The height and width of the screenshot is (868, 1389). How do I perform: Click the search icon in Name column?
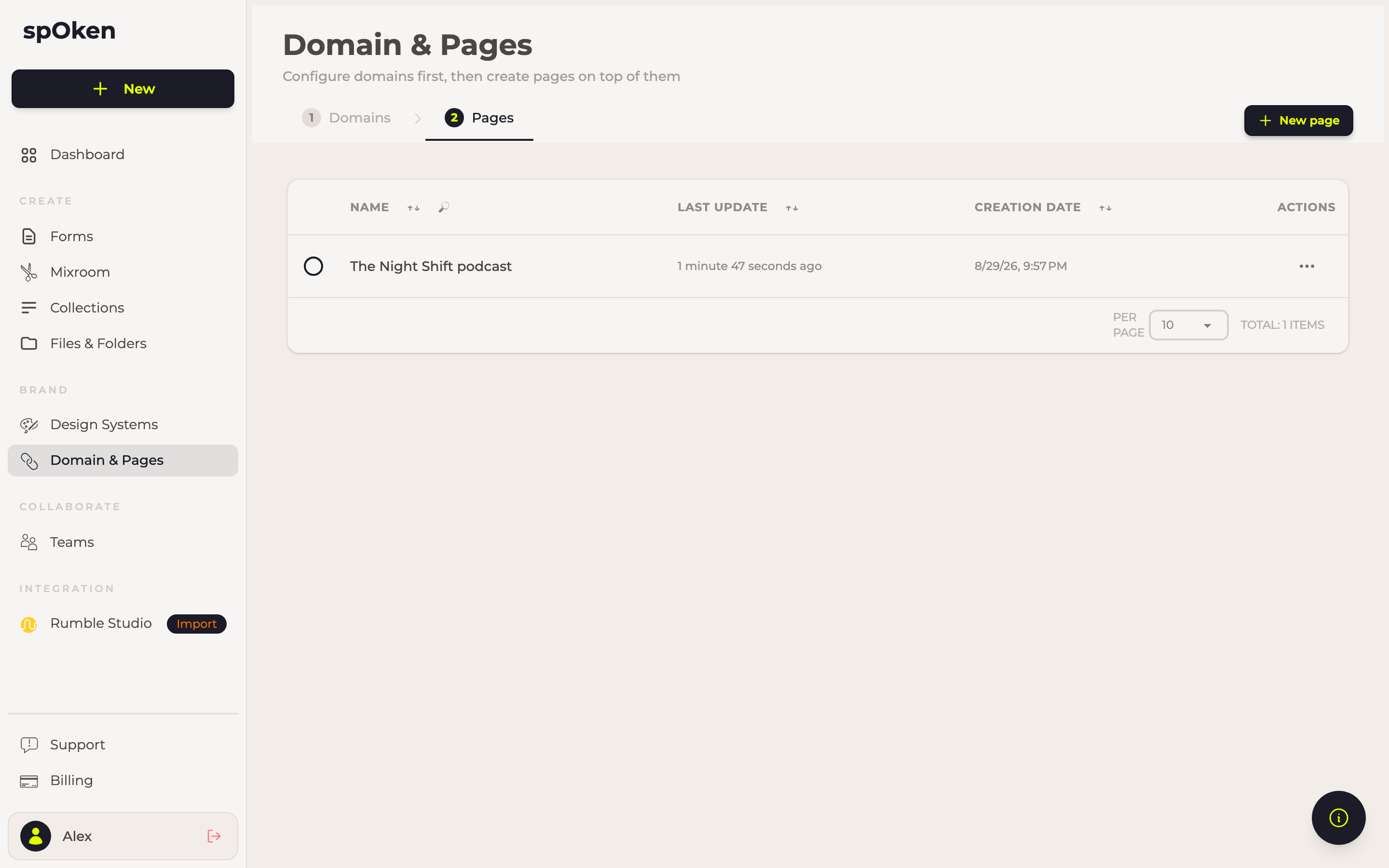pos(444,207)
